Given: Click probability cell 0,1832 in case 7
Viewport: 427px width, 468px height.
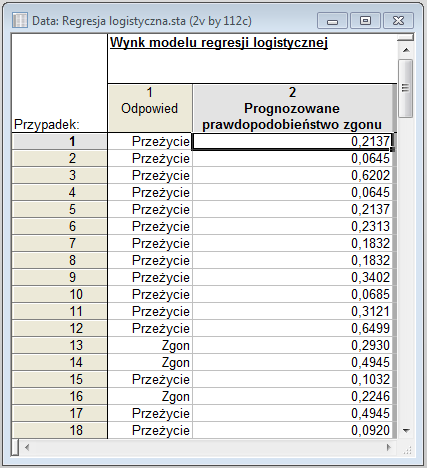Looking at the screenshot, I should [292, 243].
